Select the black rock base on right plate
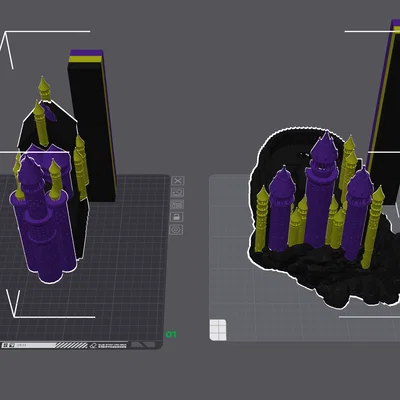The height and width of the screenshot is (400, 400). 333,270
